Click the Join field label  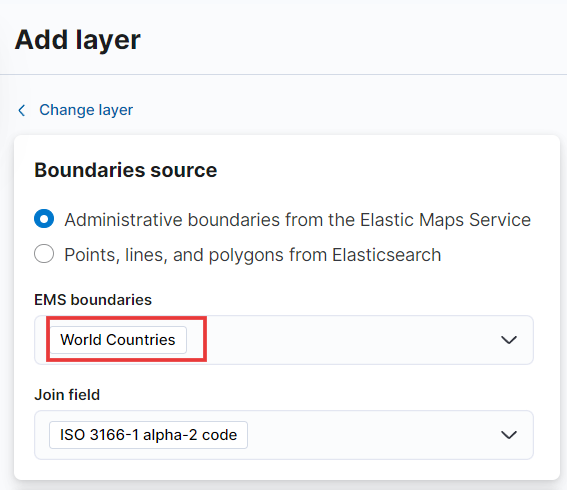pos(67,395)
